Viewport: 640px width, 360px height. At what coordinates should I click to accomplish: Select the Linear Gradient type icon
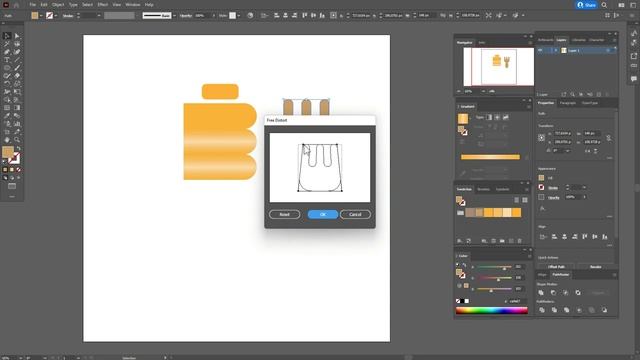(489, 118)
